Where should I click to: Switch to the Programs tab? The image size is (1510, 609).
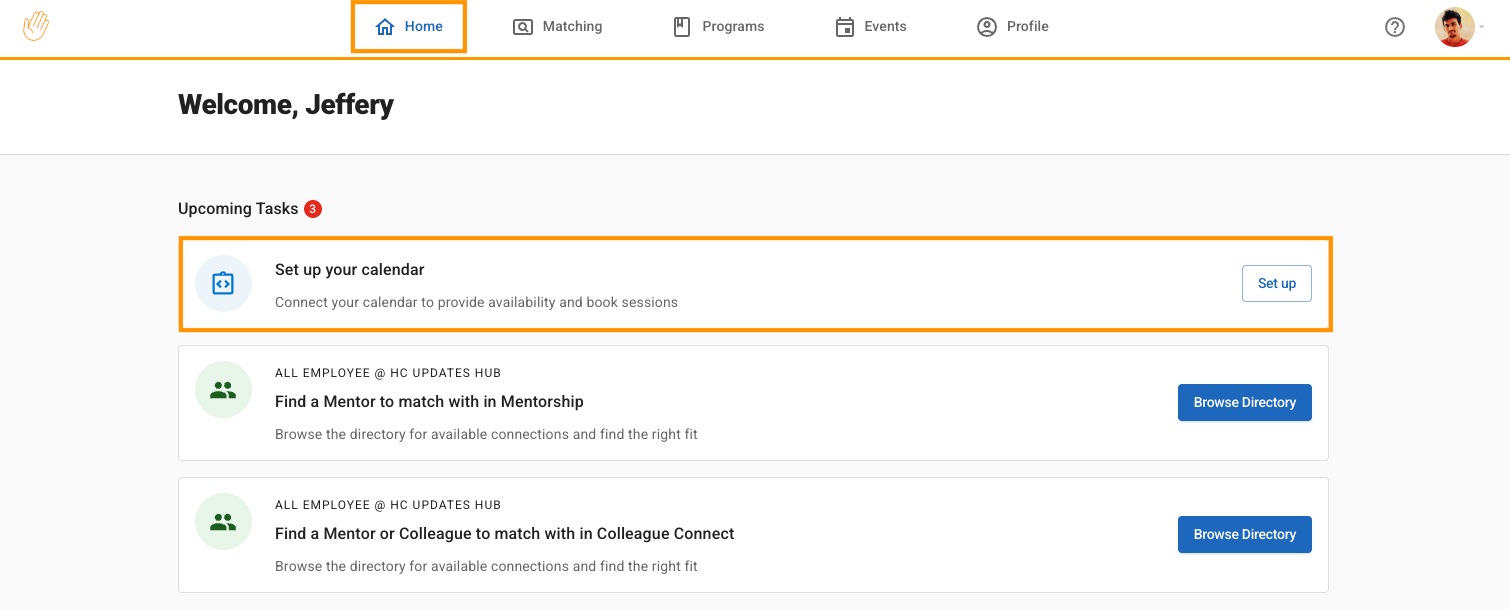point(719,27)
